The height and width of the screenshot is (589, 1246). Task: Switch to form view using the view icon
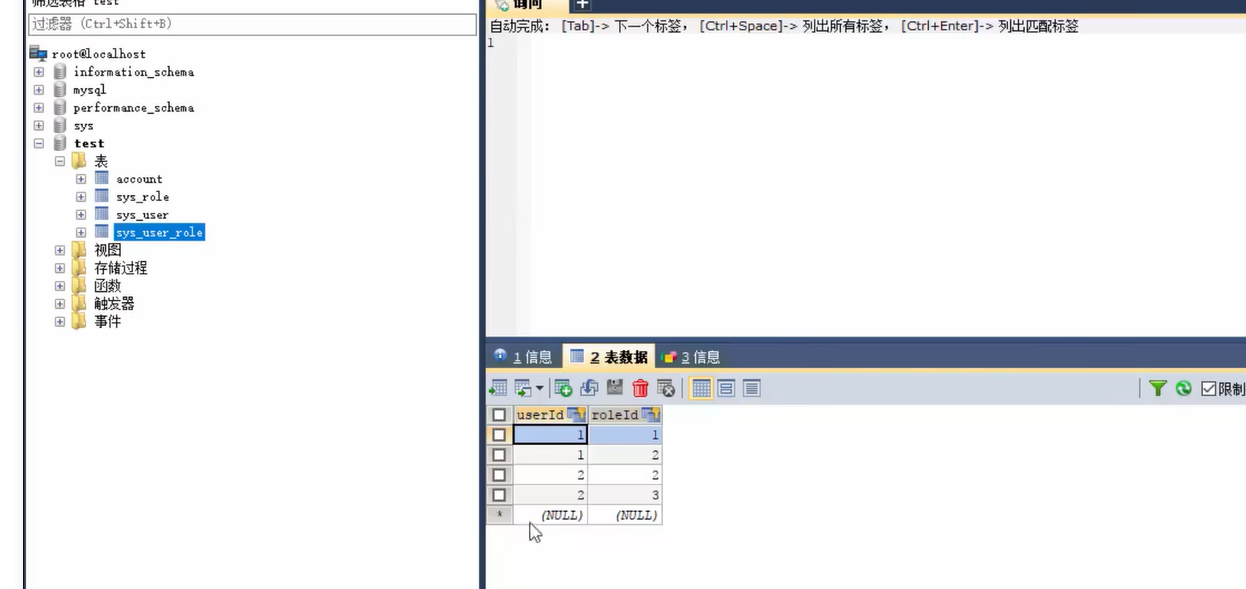(x=725, y=390)
